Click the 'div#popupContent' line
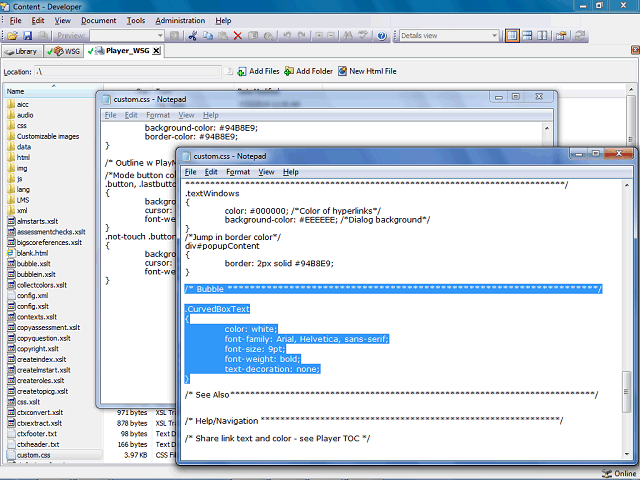The height and width of the screenshot is (480, 640). click(x=222, y=246)
